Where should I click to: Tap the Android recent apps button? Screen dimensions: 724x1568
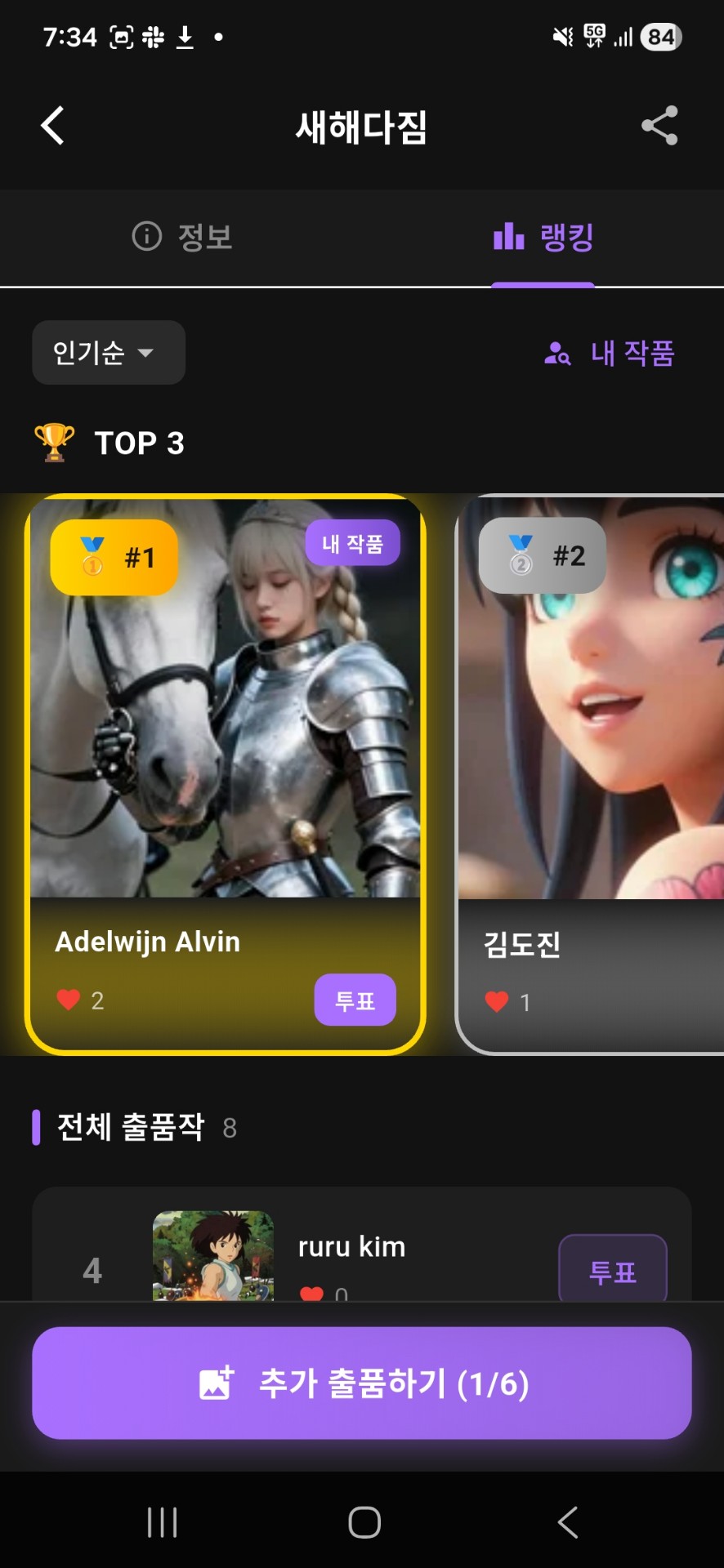pos(163,1522)
